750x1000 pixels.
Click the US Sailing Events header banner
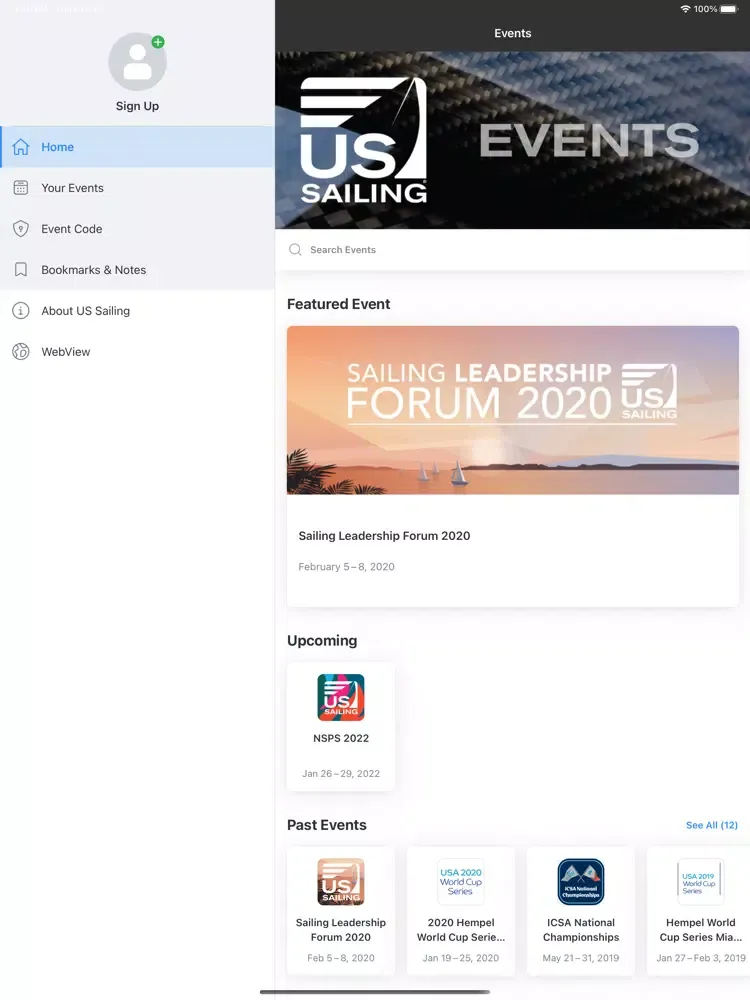pos(513,140)
